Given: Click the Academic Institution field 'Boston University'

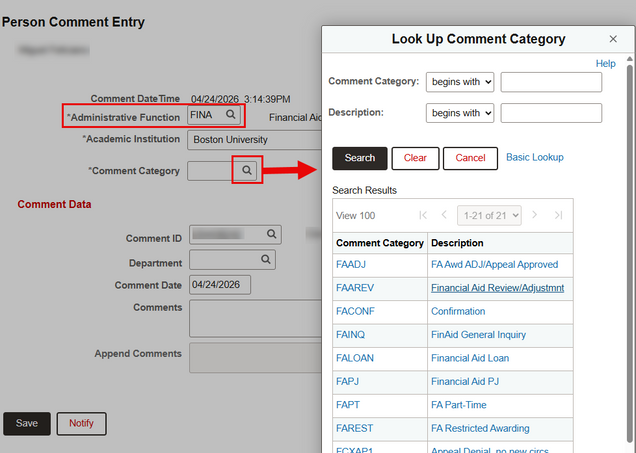Looking at the screenshot, I should coord(256,140).
